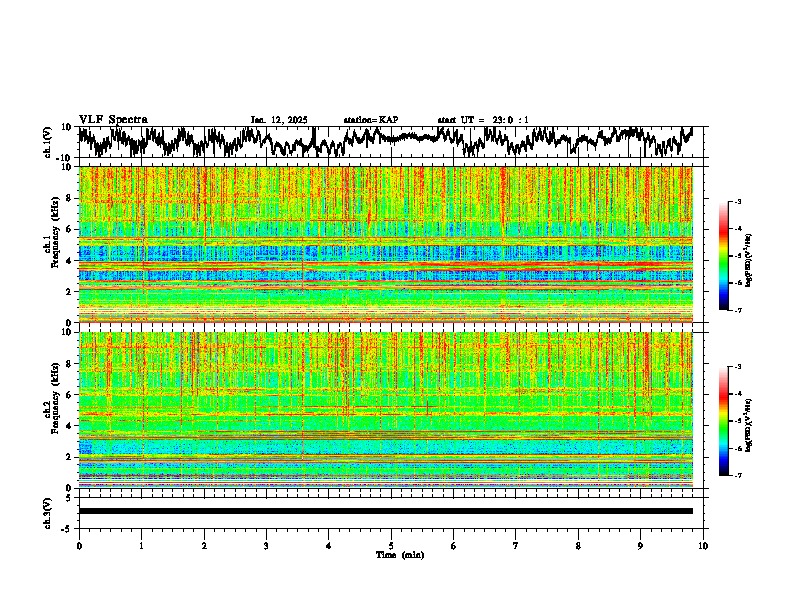Click the "VLF Spectra" plot title

click(113, 120)
